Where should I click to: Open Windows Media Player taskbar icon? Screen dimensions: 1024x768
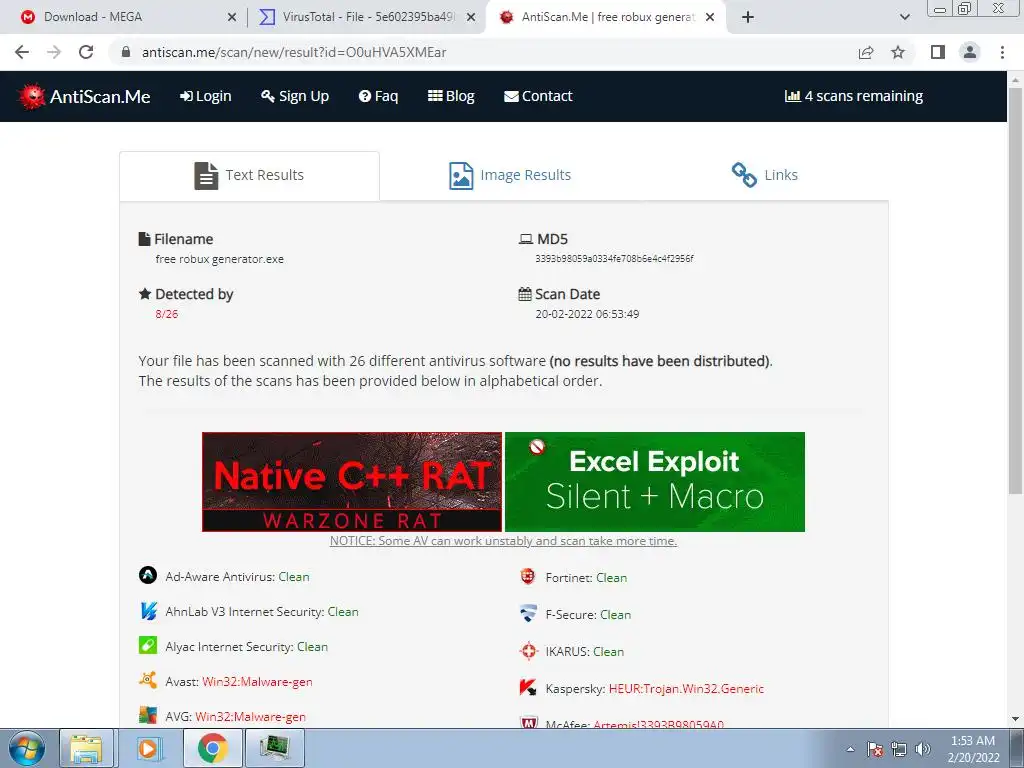coord(148,748)
